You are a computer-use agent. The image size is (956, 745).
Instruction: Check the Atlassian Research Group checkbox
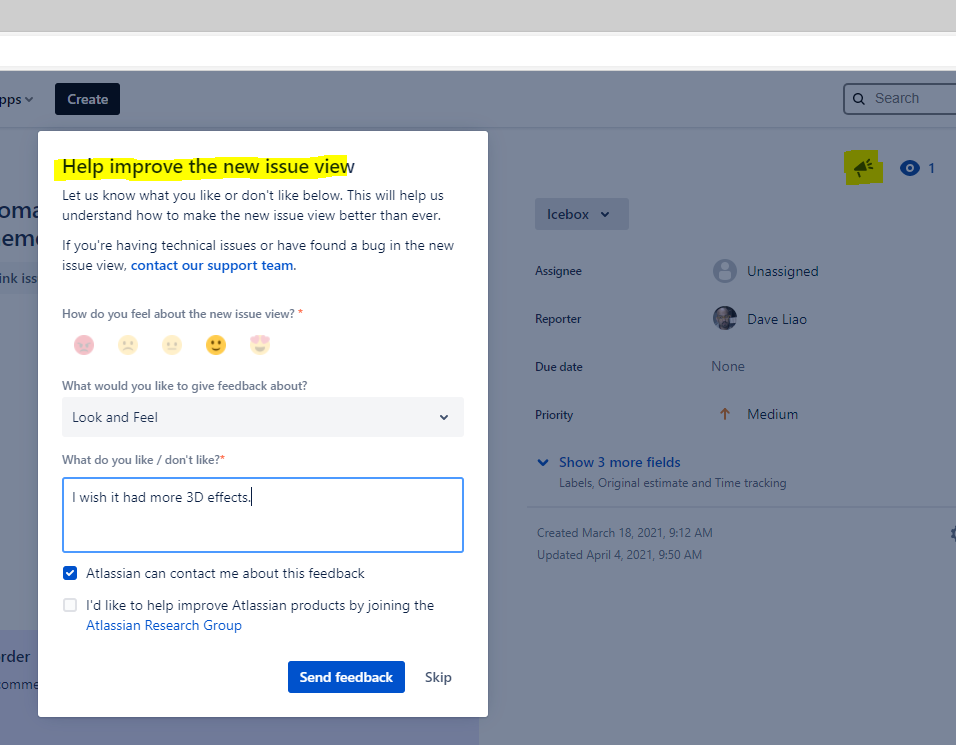pyautogui.click(x=70, y=605)
